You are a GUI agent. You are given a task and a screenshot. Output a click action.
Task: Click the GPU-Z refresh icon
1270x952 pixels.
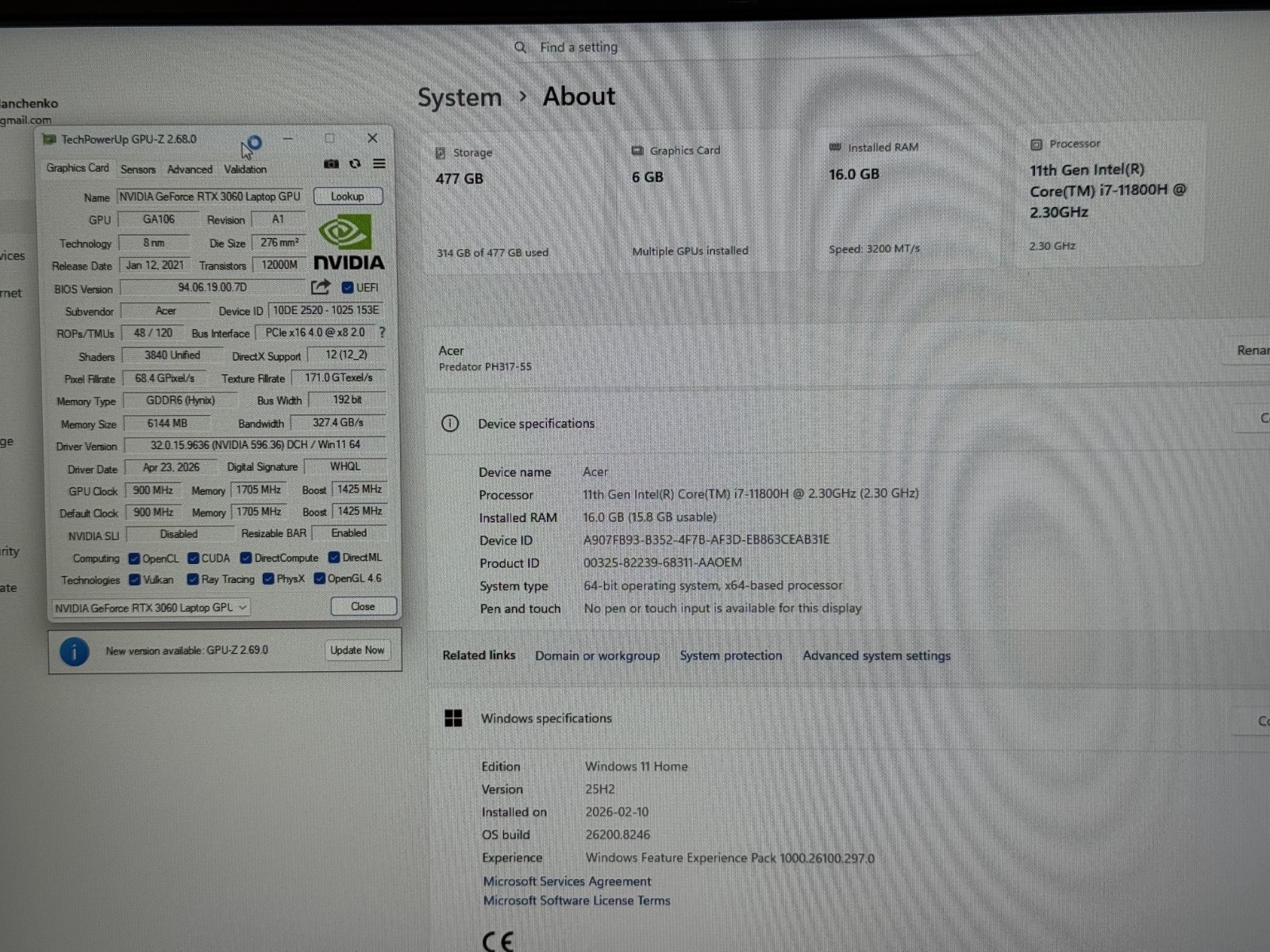[x=355, y=163]
